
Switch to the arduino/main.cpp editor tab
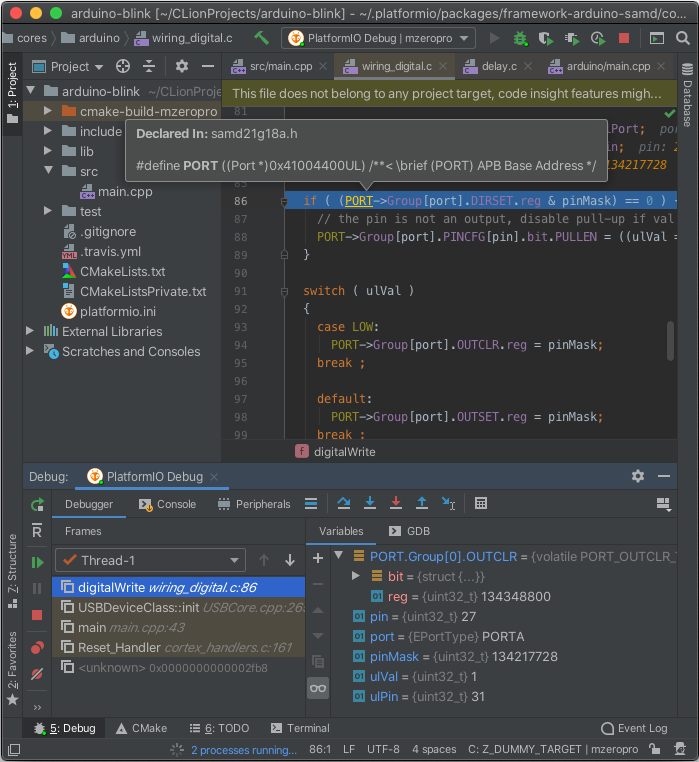tap(608, 66)
